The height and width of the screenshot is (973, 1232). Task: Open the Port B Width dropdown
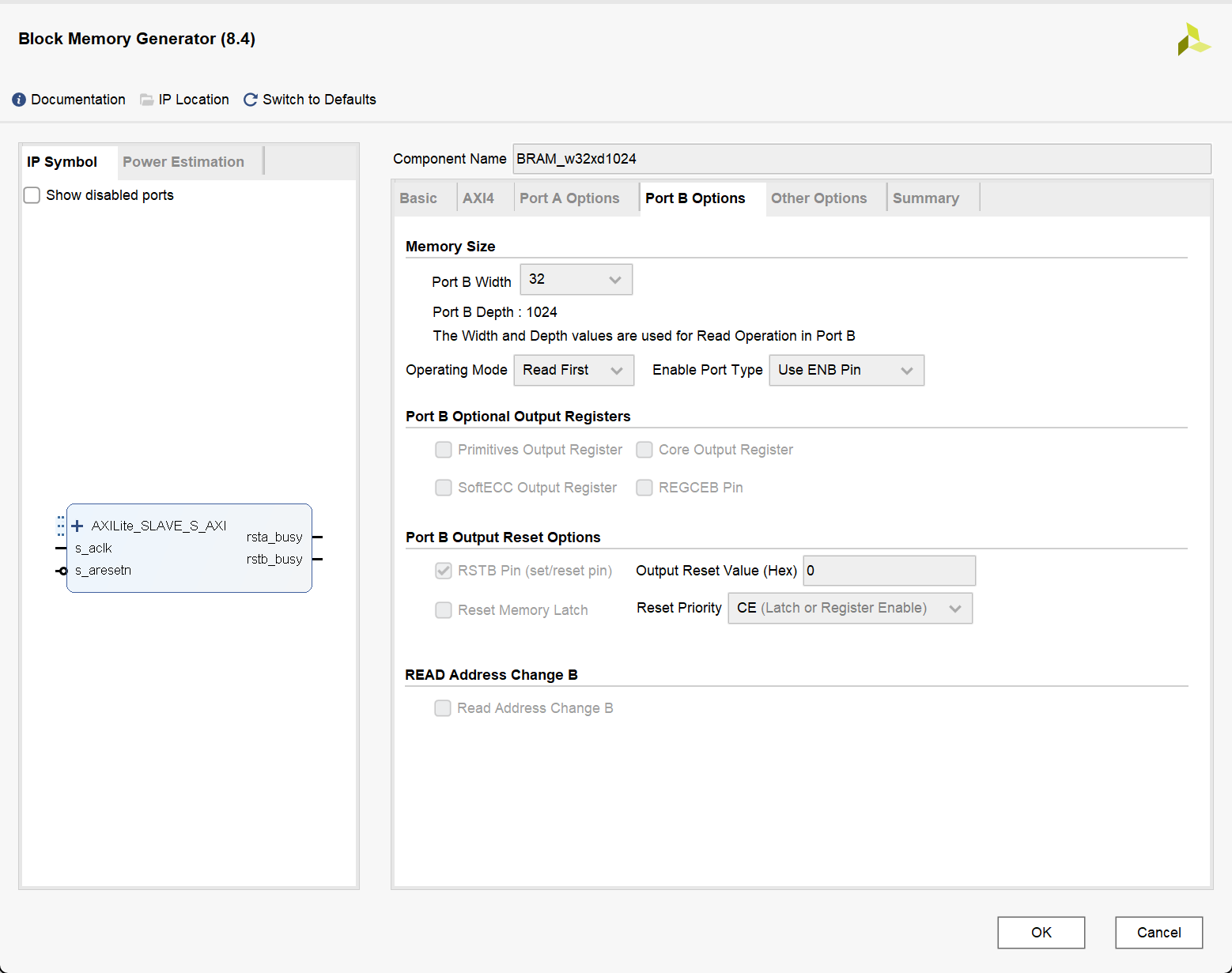tap(576, 280)
